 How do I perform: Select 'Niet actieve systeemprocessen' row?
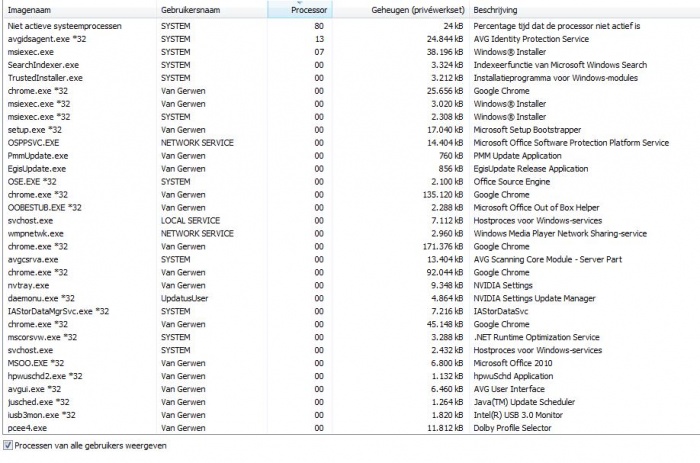click(x=352, y=26)
